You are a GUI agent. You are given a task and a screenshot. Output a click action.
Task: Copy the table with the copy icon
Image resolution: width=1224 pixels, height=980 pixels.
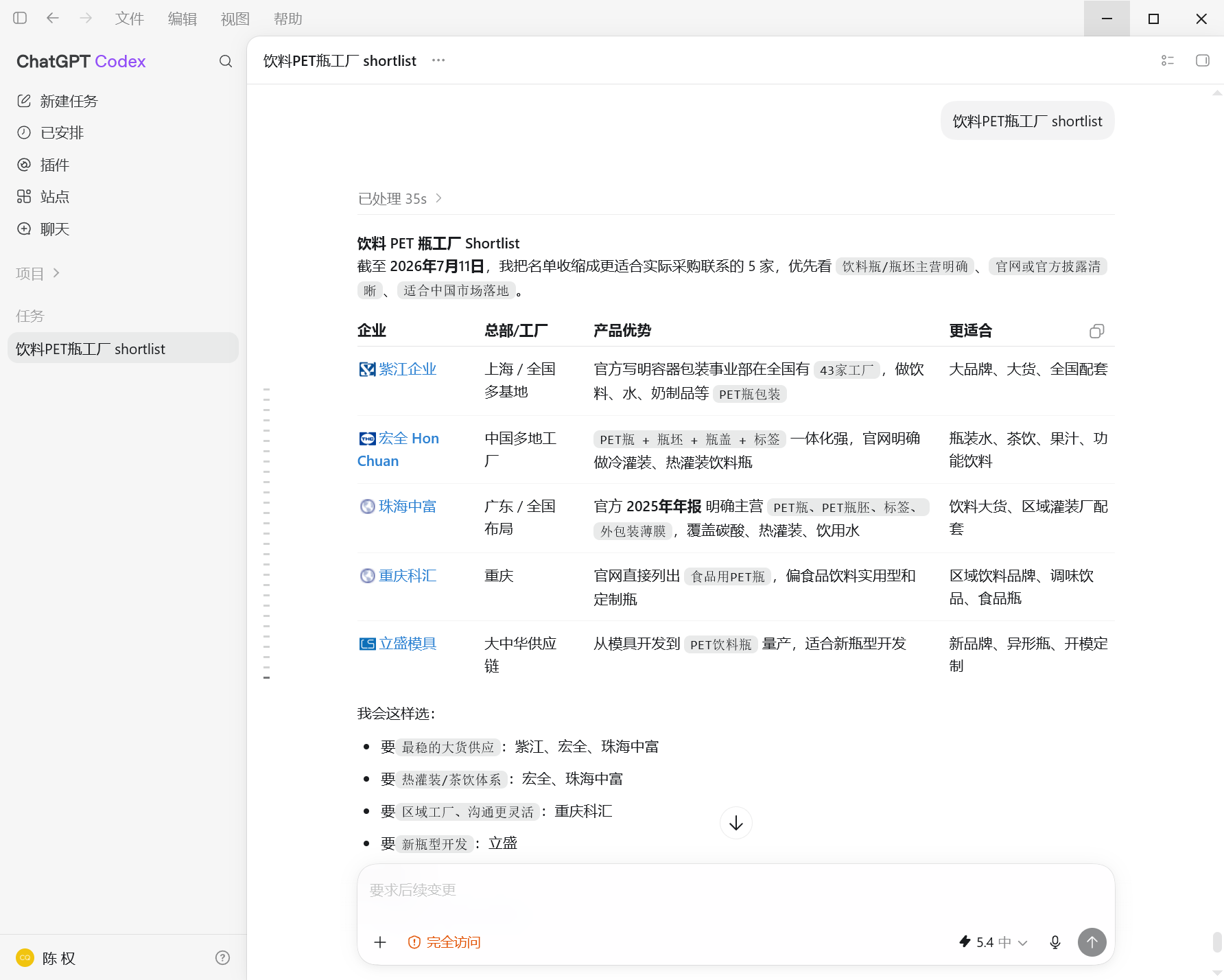click(x=1097, y=331)
